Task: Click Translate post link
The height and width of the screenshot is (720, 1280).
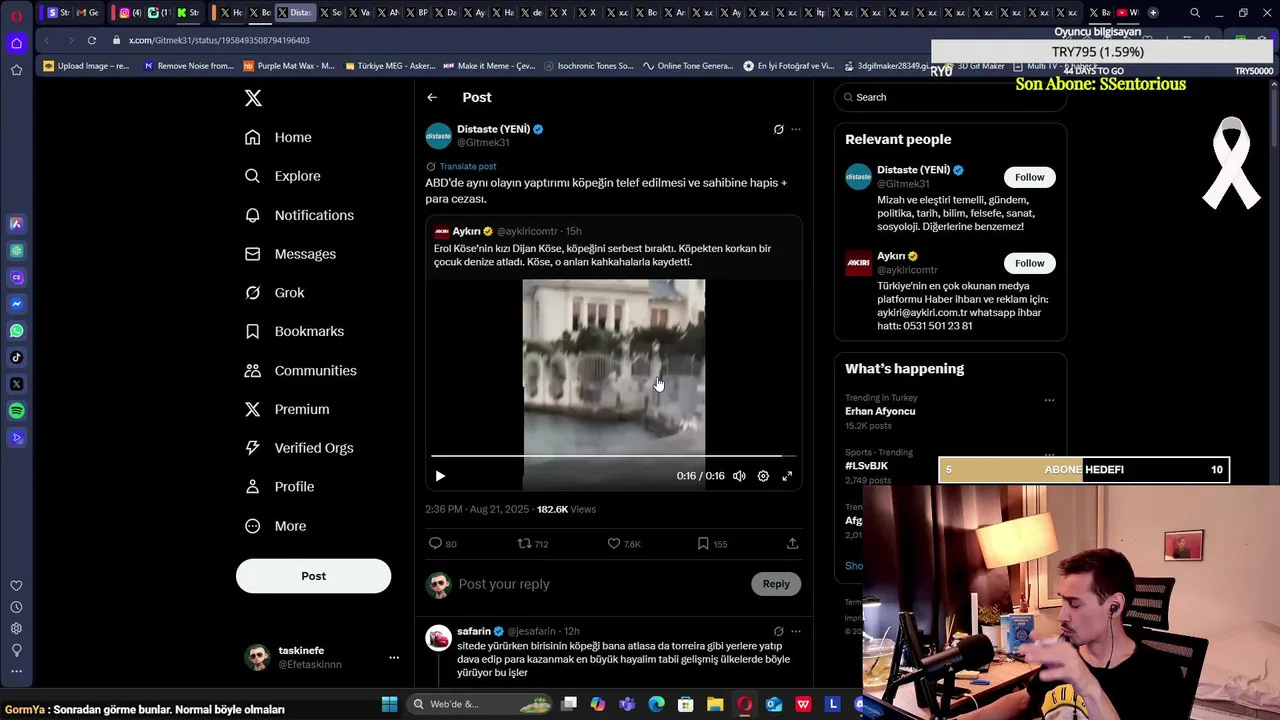Action: 468,166
